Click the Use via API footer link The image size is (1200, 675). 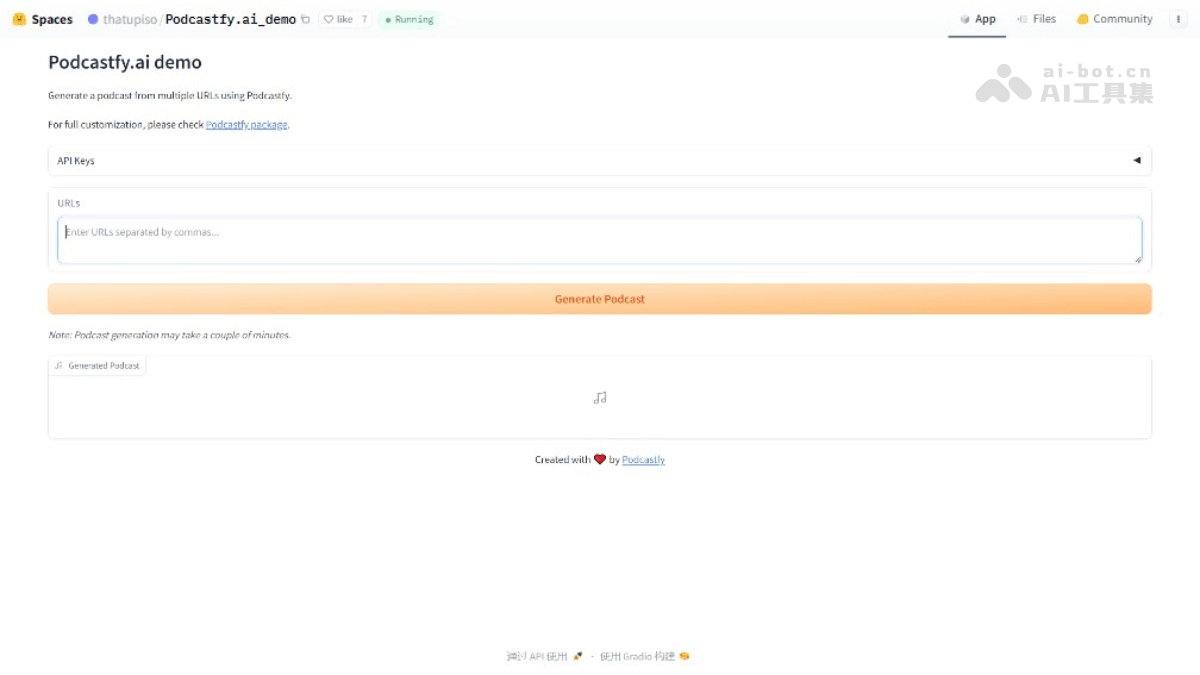[545, 657]
